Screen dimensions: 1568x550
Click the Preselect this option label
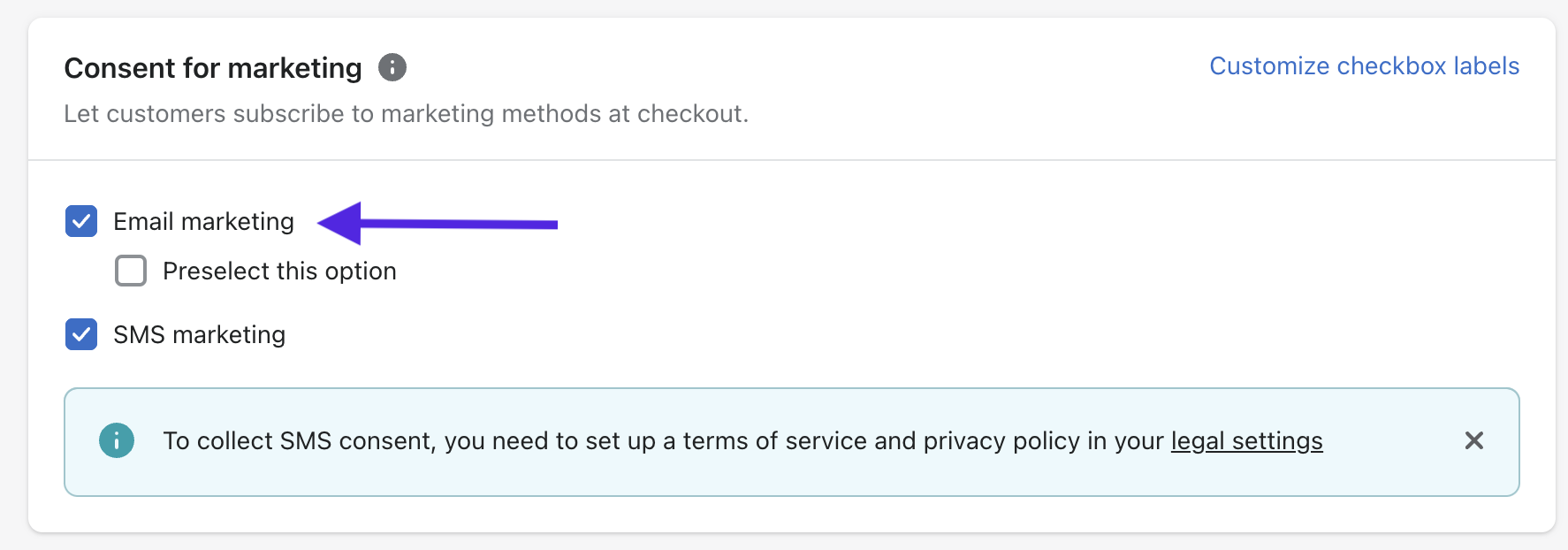279,271
